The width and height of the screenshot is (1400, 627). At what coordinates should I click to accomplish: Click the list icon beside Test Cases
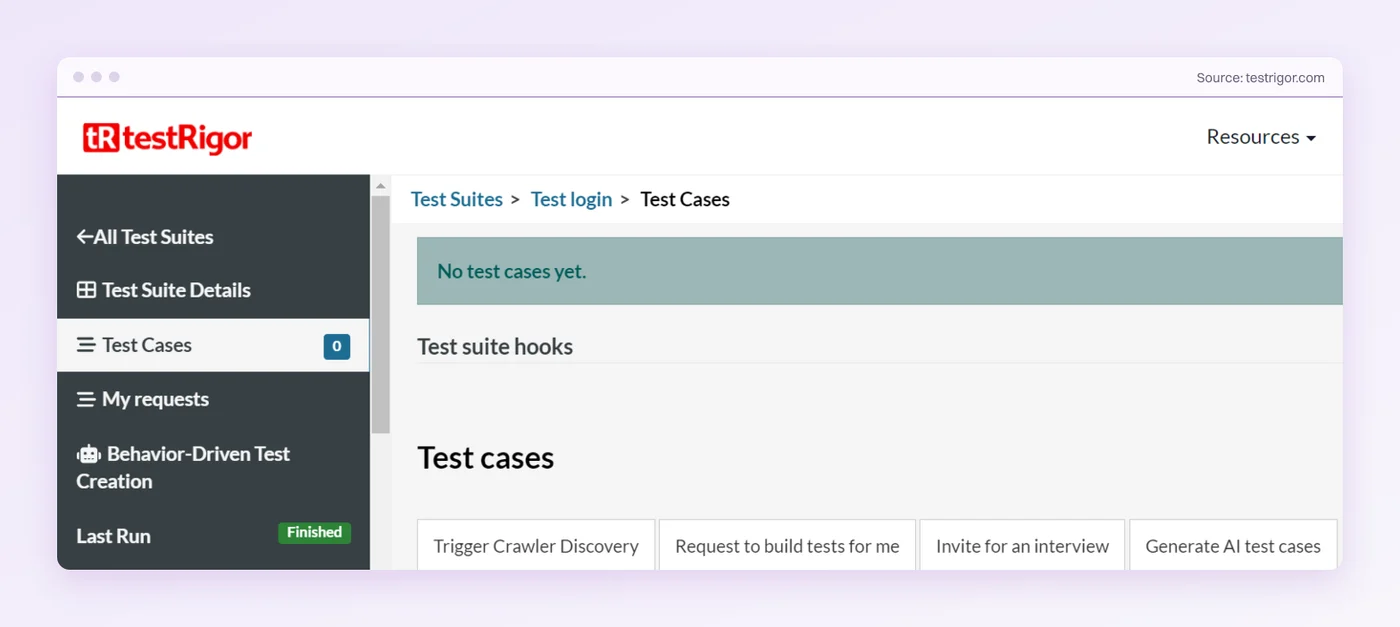coord(86,345)
